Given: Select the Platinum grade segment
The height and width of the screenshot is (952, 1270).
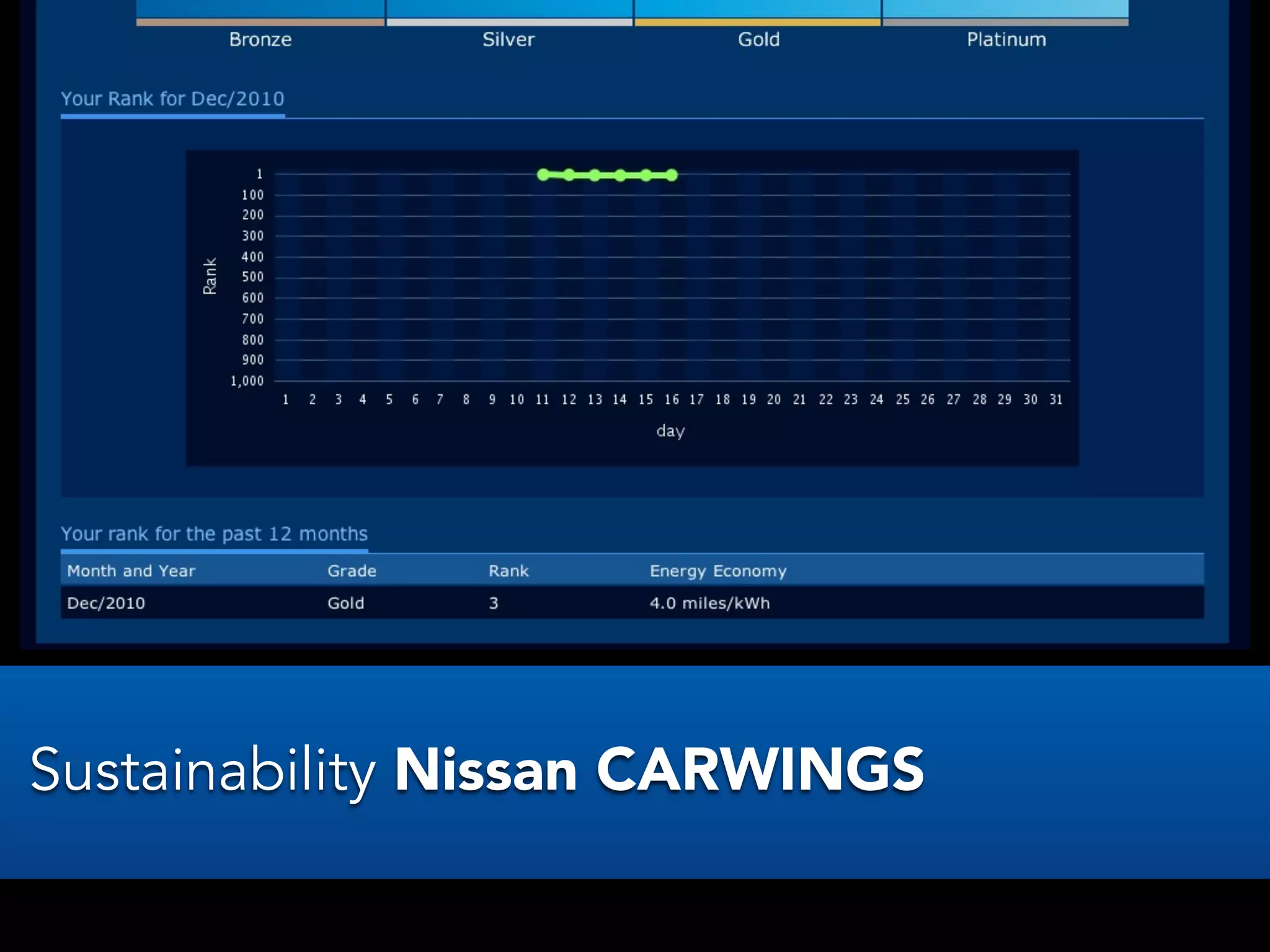Looking at the screenshot, I should click(1006, 14).
